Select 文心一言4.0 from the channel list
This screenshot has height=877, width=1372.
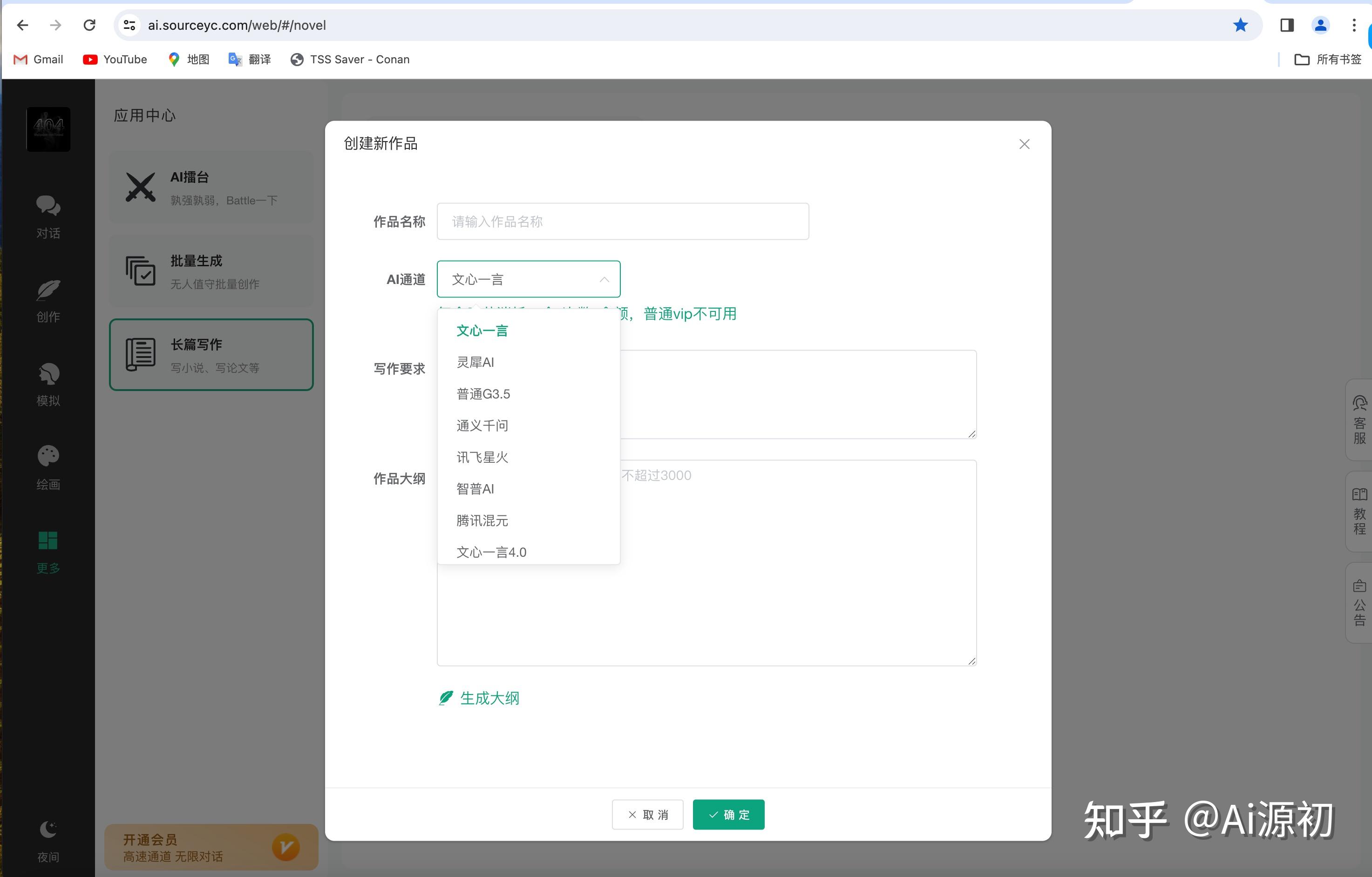[528, 551]
